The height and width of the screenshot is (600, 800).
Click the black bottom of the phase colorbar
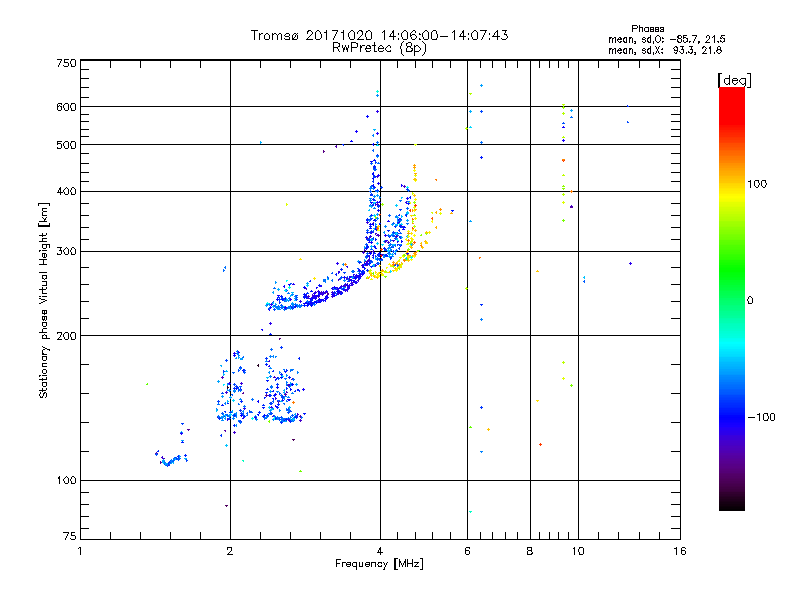pos(732,503)
